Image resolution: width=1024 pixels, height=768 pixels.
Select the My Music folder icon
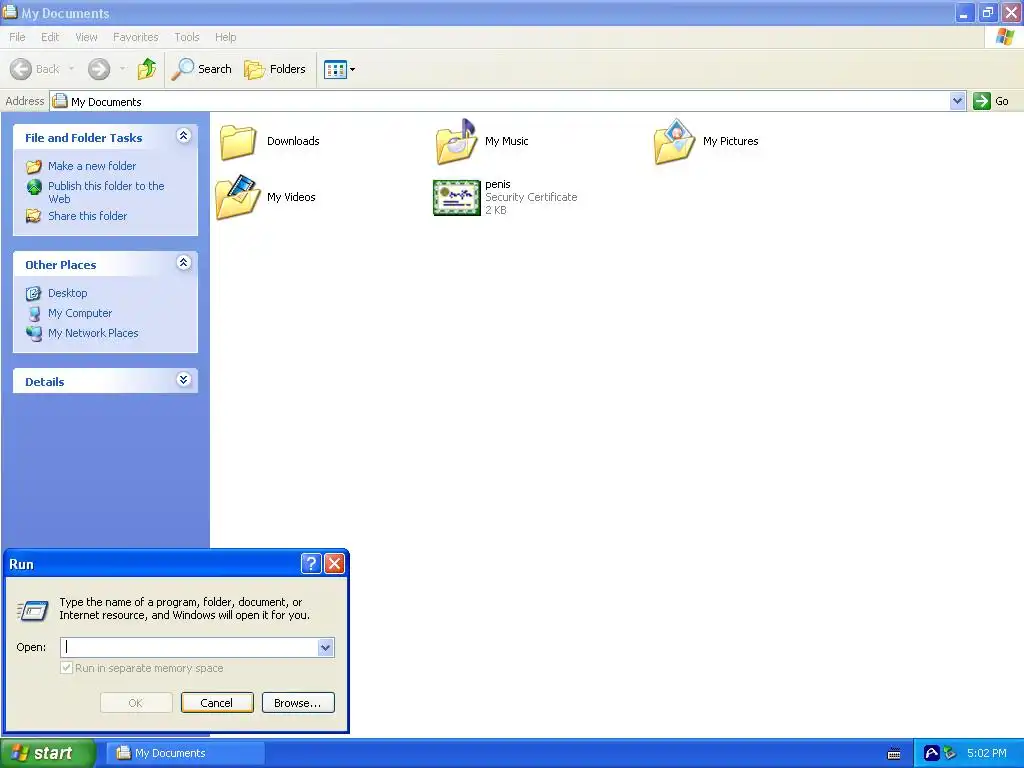coord(456,141)
